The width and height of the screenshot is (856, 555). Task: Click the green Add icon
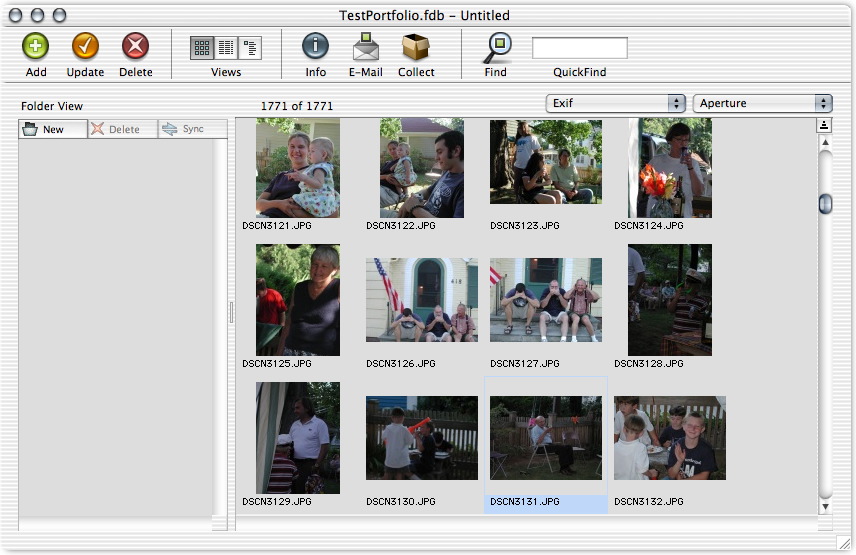(x=36, y=47)
